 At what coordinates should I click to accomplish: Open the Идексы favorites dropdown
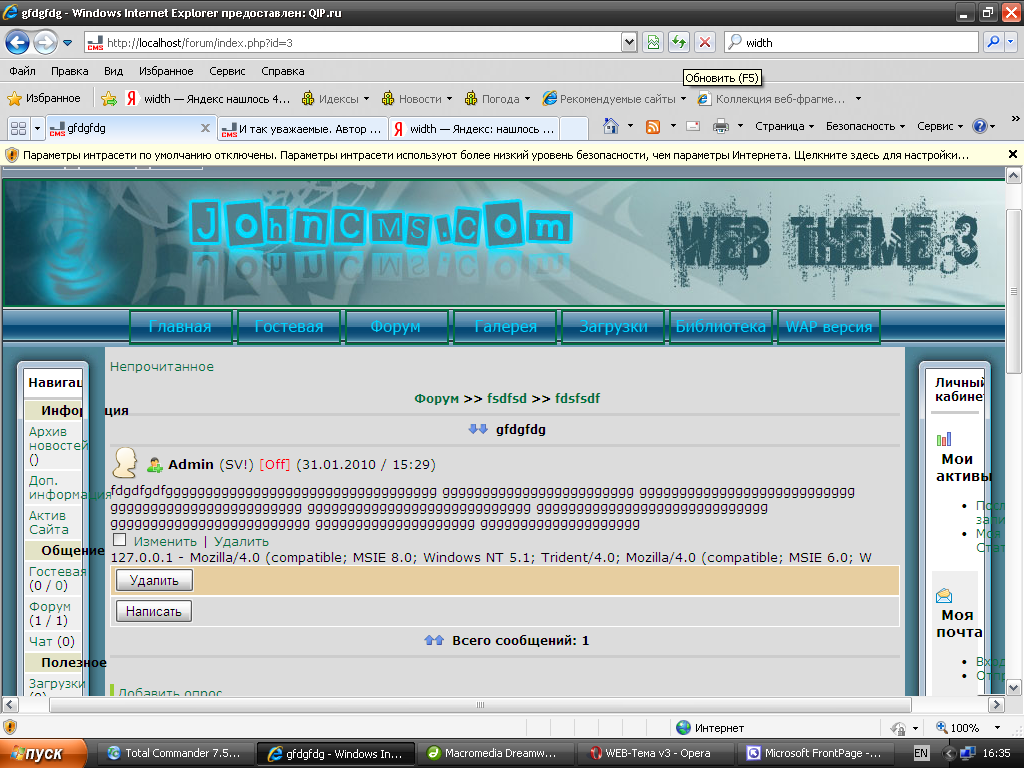pyautogui.click(x=336, y=99)
